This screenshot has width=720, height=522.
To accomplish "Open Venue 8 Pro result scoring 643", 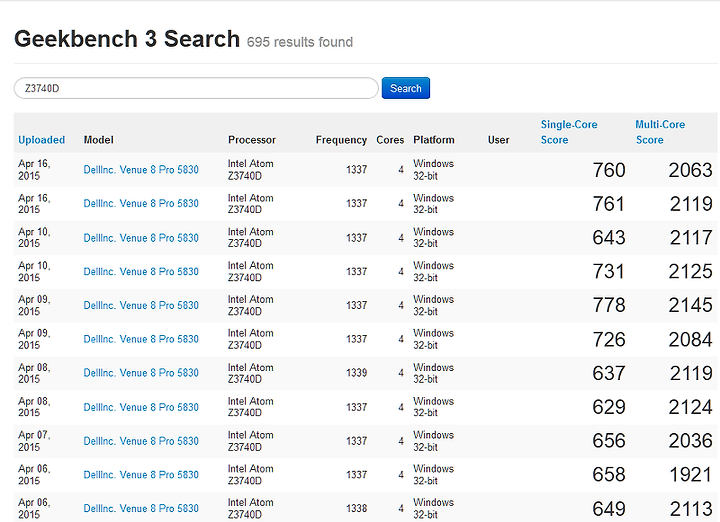I will coord(141,238).
